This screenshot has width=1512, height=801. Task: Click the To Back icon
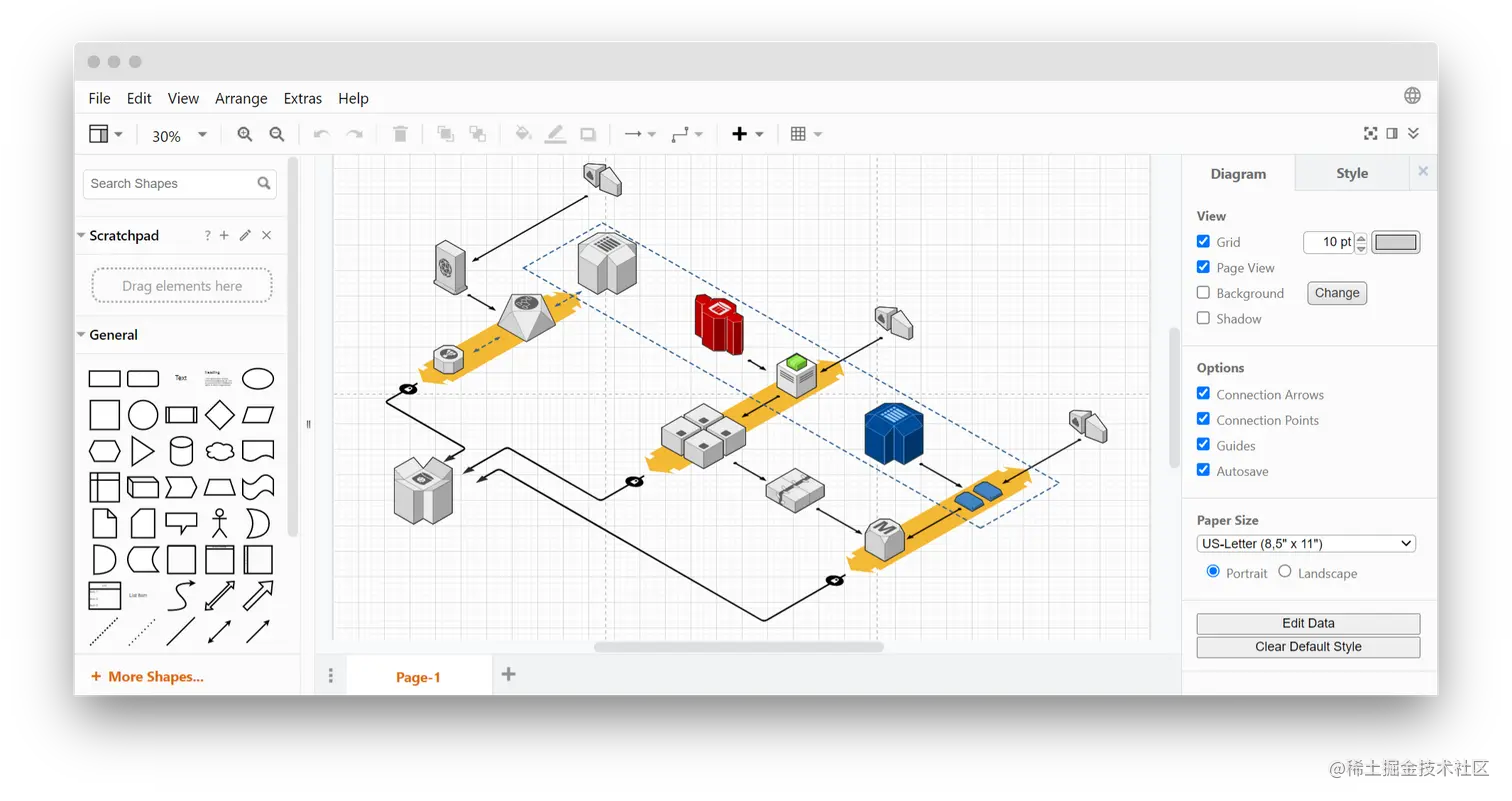[478, 134]
